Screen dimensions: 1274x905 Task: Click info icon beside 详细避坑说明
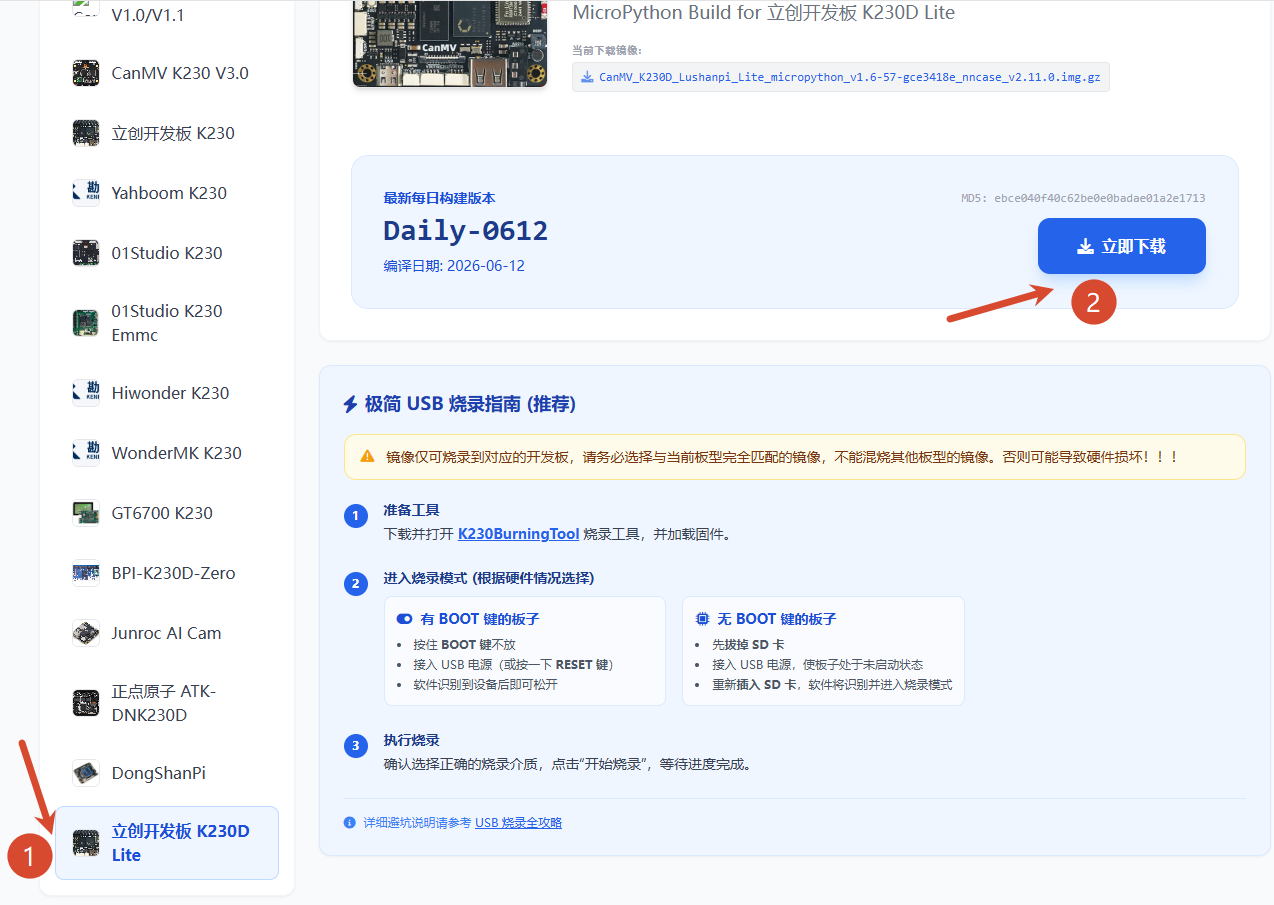point(350,823)
